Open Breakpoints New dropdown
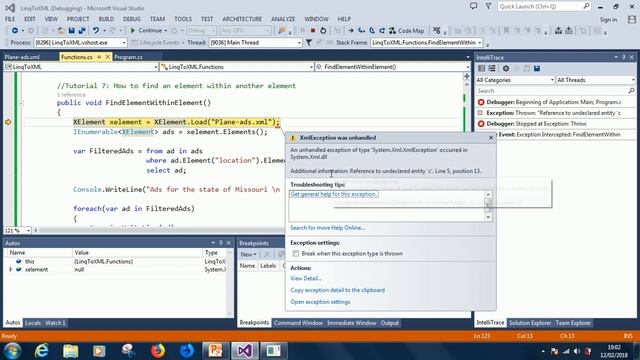 248,254
